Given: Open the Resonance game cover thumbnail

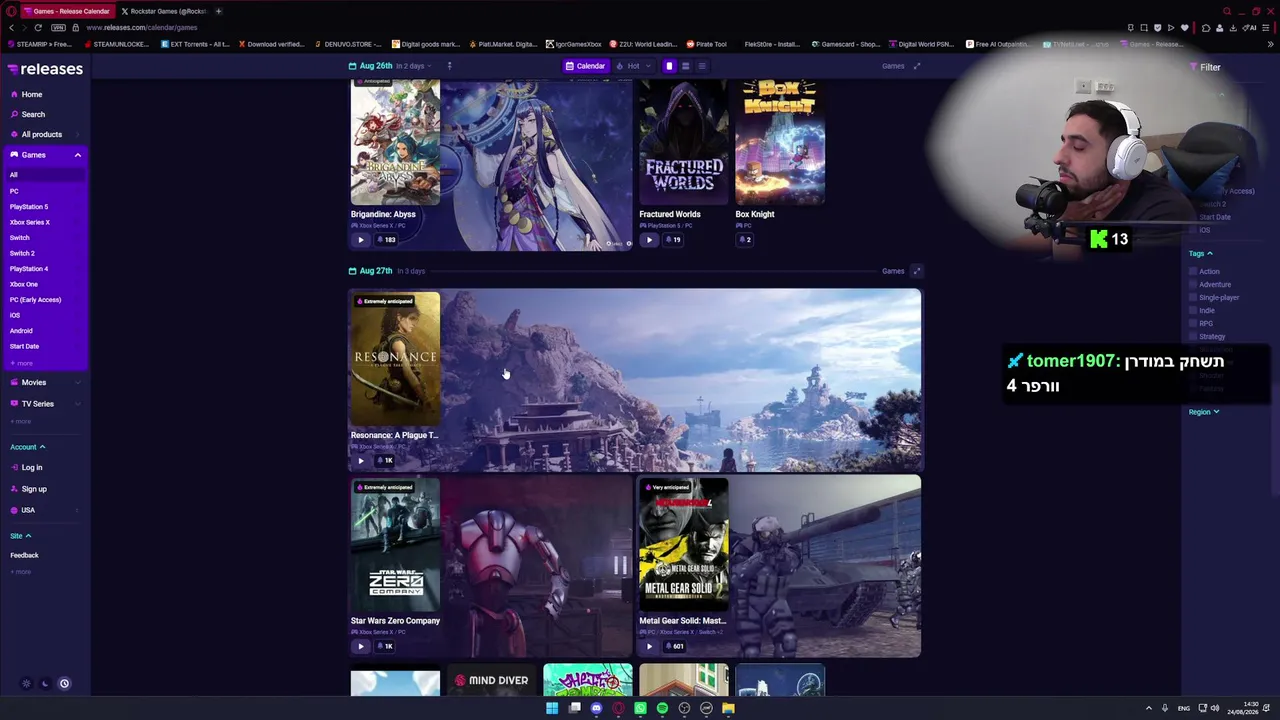Looking at the screenshot, I should (395, 359).
